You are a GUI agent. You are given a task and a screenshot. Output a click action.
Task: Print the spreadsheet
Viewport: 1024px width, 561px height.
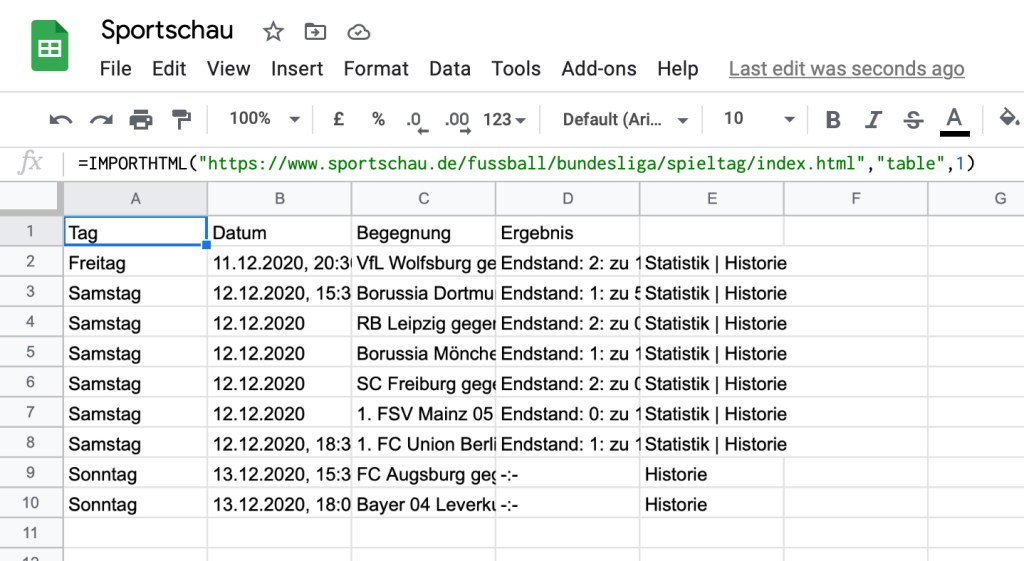click(x=141, y=120)
